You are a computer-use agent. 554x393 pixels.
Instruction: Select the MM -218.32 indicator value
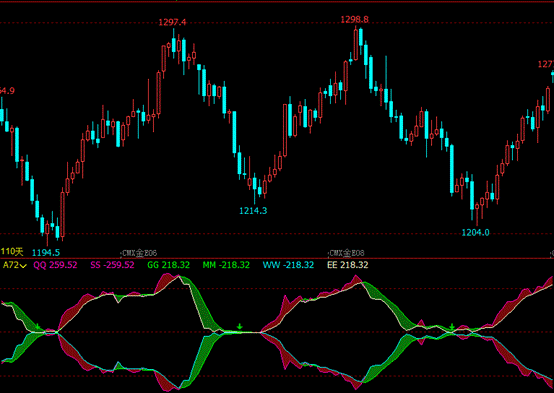click(226, 265)
